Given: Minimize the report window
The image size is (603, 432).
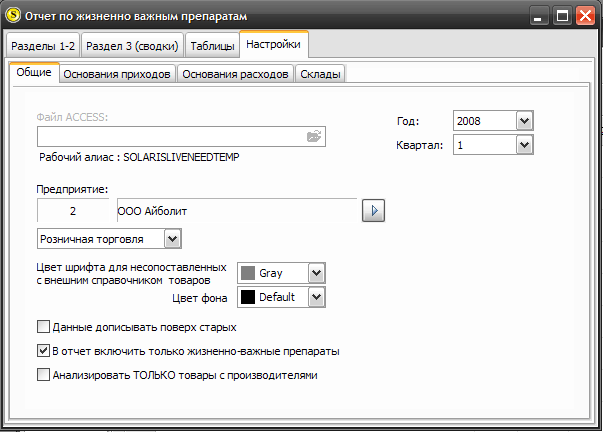Looking at the screenshot, I should [538, 16].
